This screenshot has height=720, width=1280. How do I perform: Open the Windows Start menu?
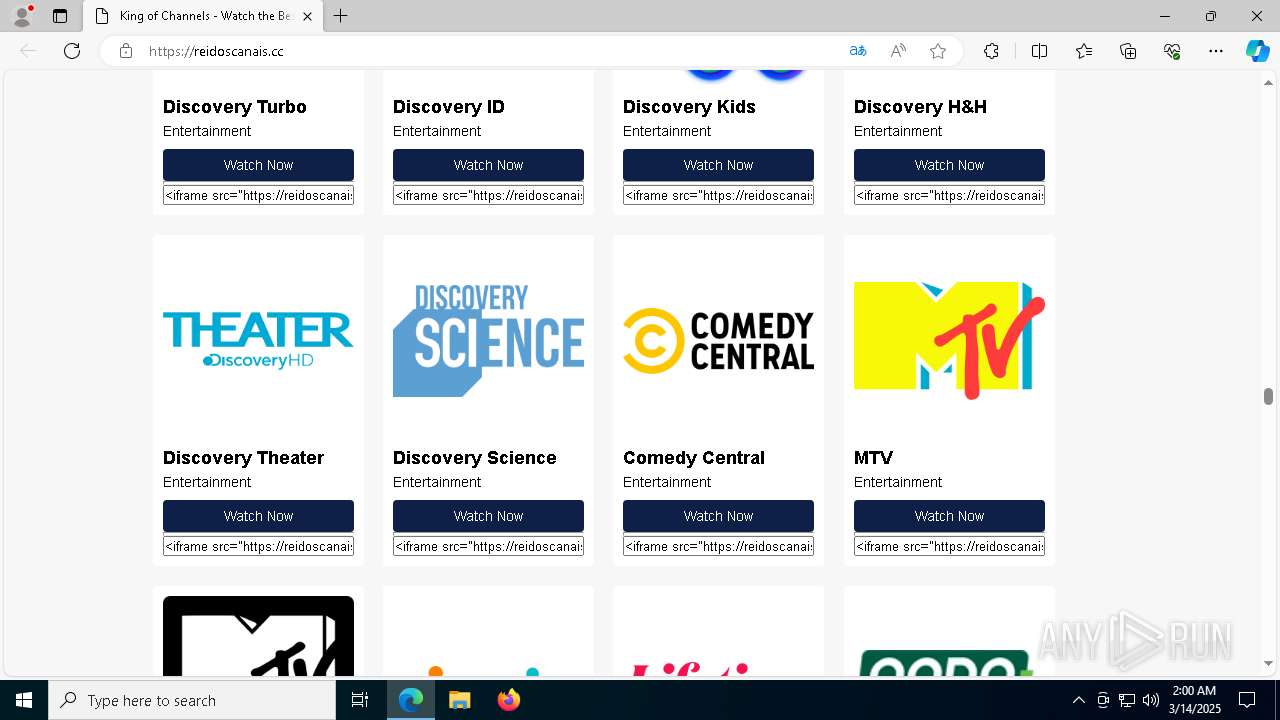24,700
